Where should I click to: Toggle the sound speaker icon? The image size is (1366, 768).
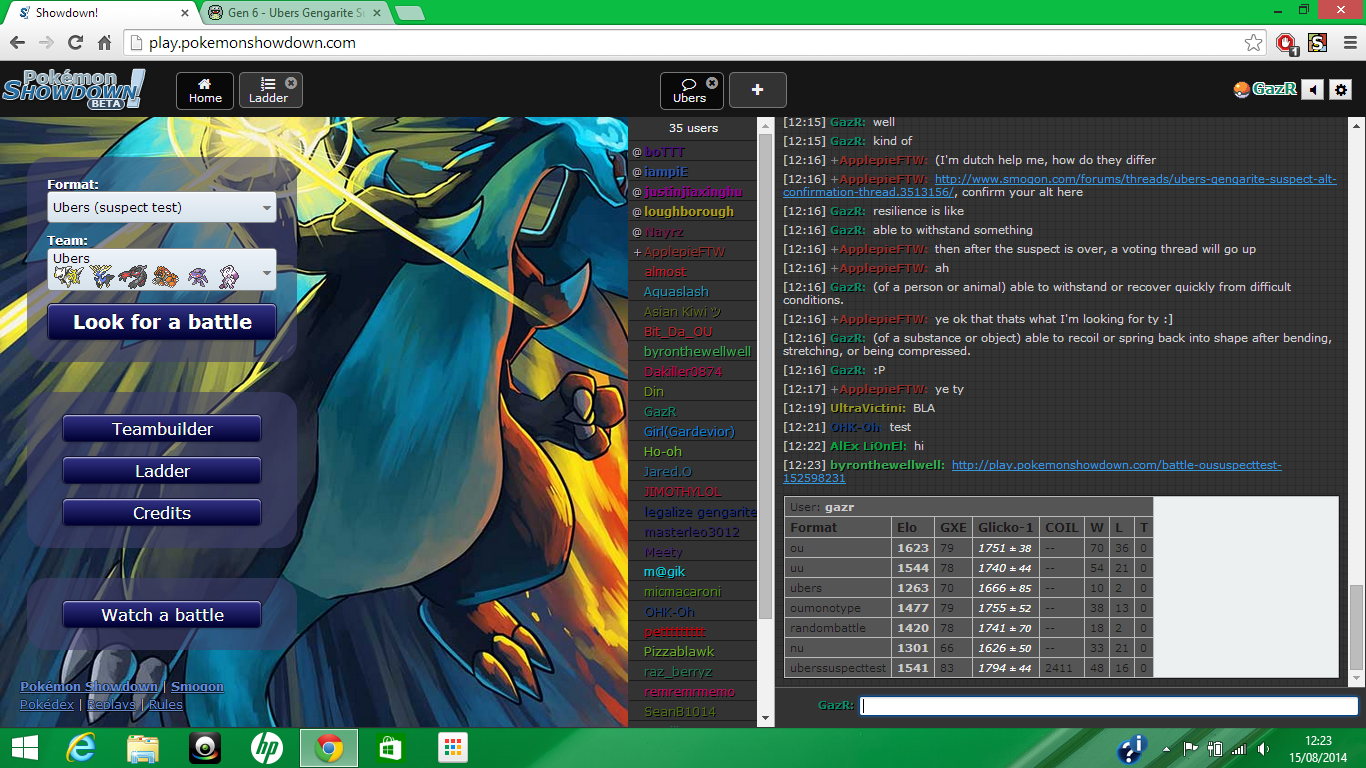(1313, 90)
